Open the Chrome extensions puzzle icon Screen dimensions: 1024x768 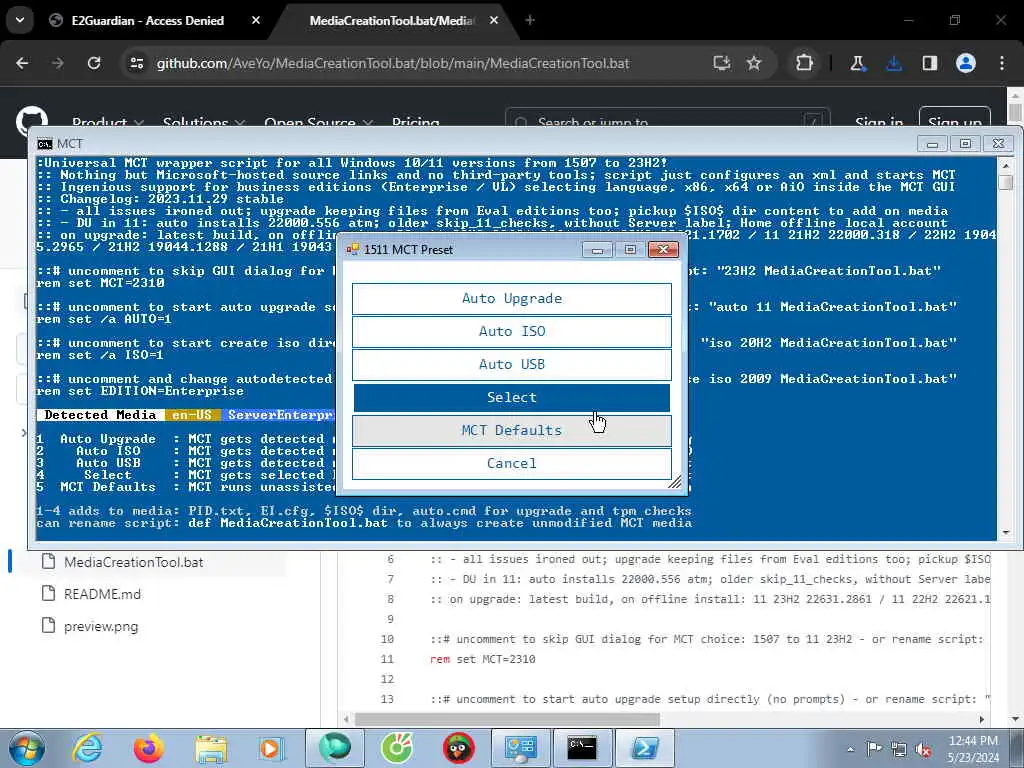pyautogui.click(x=805, y=63)
